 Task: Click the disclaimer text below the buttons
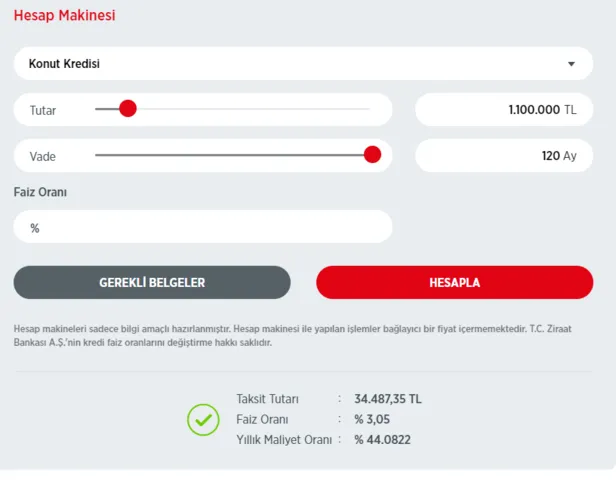(300, 335)
